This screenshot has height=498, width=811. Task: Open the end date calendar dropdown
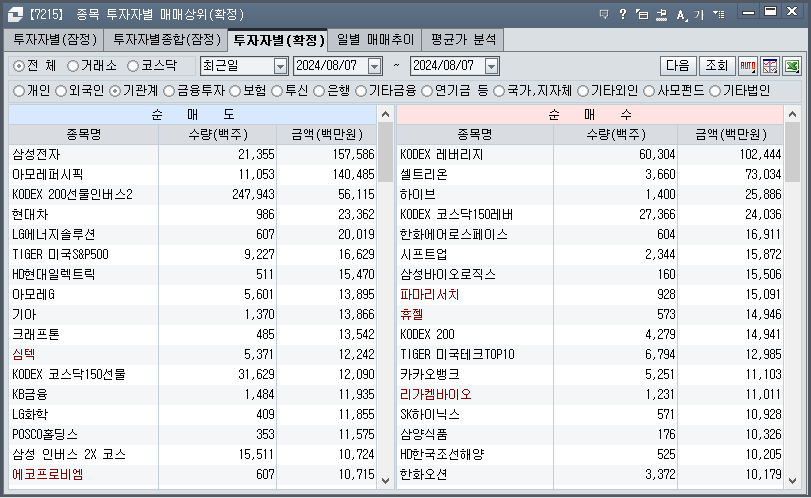pyautogui.click(x=491, y=66)
